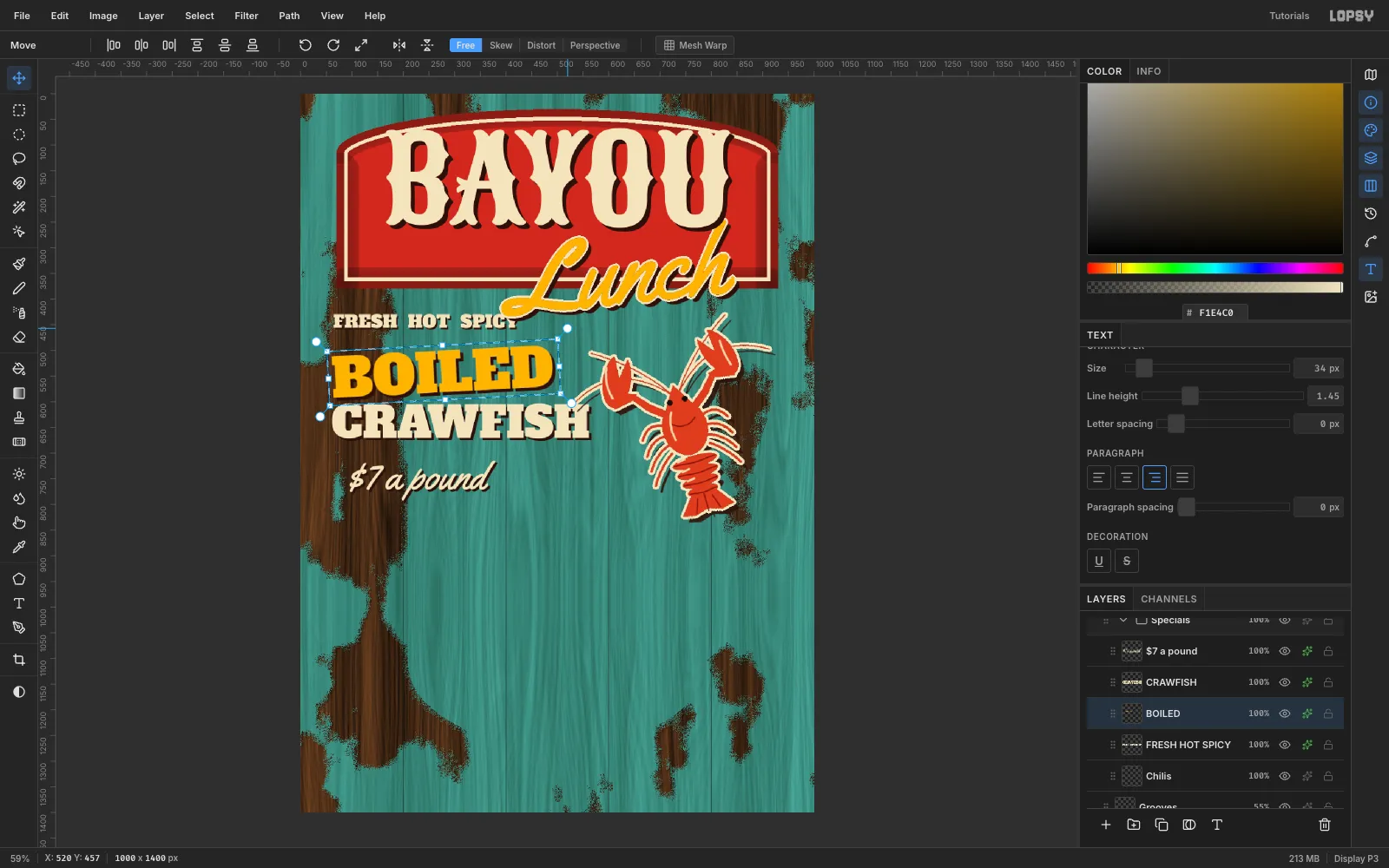
Task: Select the Smudge finger tool
Action: (19, 523)
